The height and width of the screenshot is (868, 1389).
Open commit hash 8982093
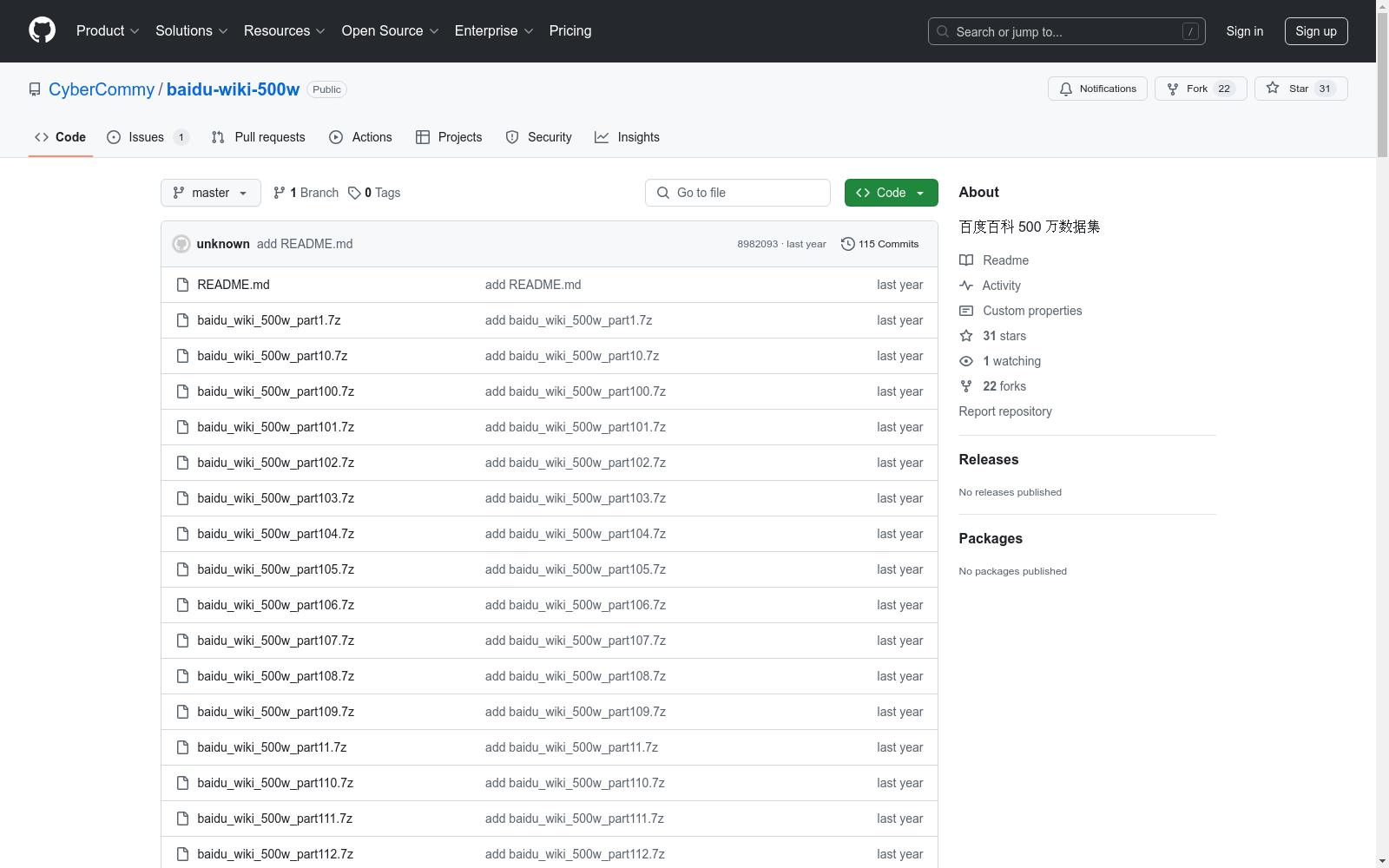(758, 244)
